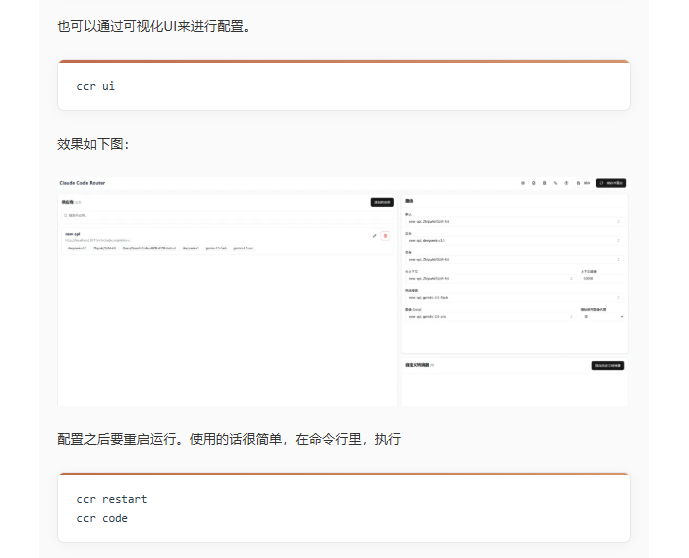This screenshot has height=558, width=689.
Task: Click the 'Claude Code Router' title
Action: click(82, 183)
